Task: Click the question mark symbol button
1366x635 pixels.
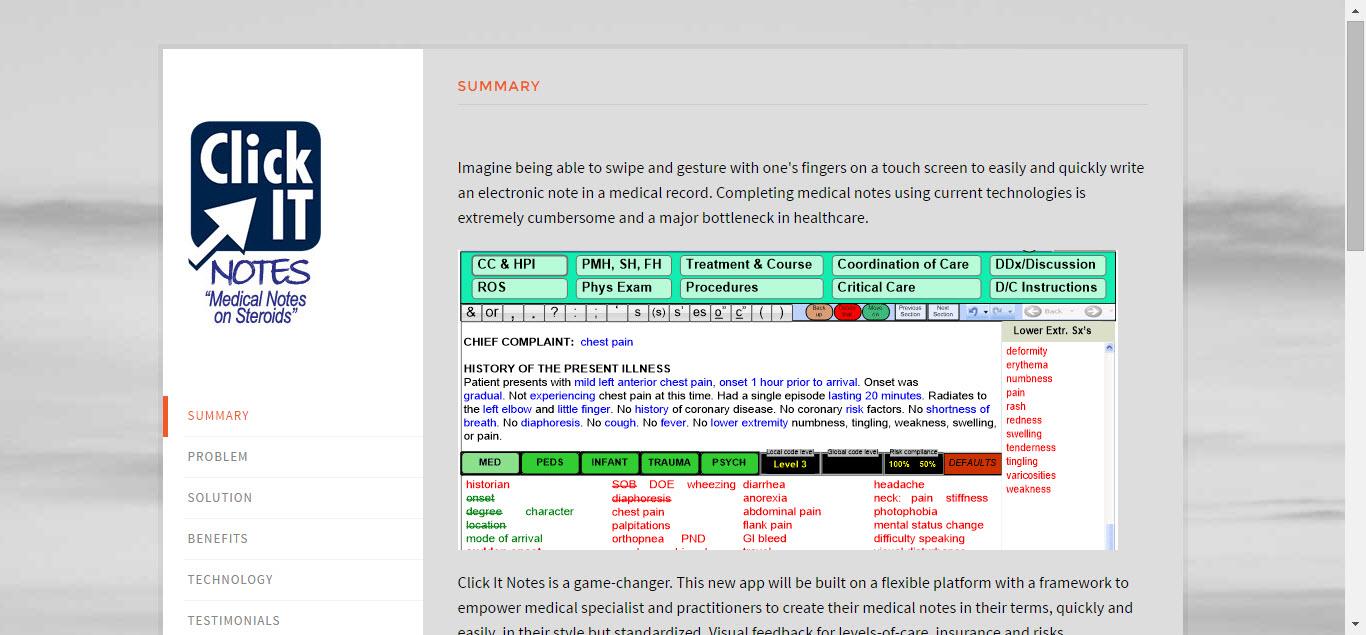Action: click(554, 312)
